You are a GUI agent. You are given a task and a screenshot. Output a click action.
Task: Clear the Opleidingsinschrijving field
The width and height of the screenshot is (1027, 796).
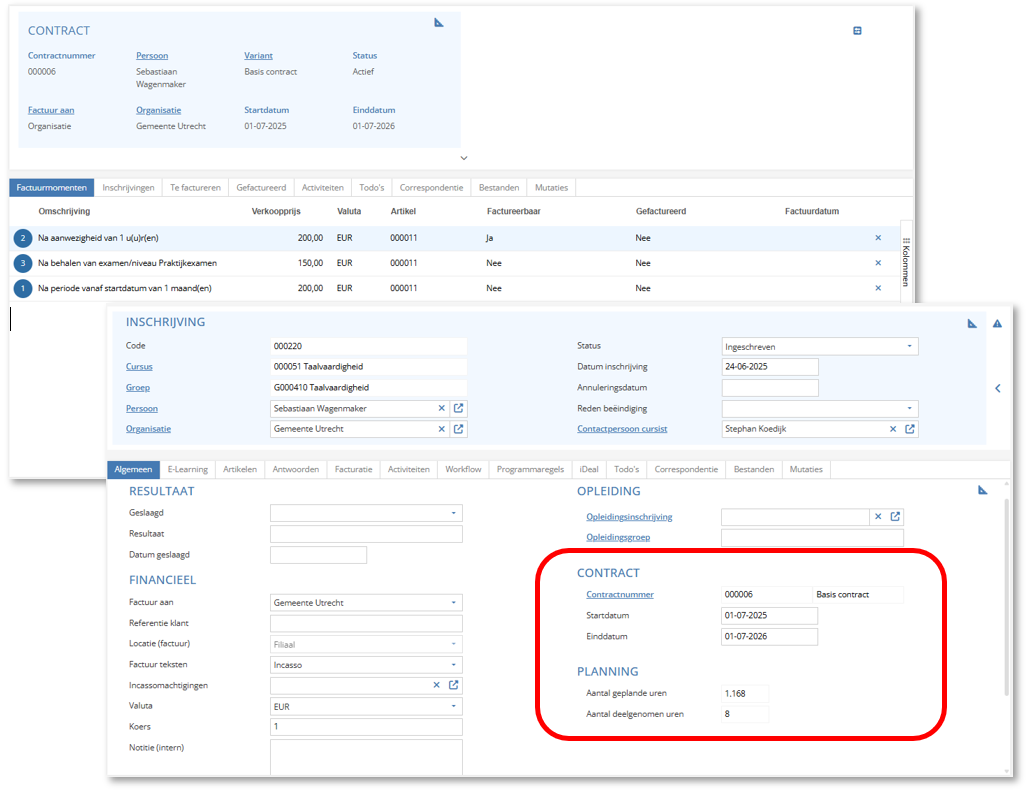tap(878, 517)
